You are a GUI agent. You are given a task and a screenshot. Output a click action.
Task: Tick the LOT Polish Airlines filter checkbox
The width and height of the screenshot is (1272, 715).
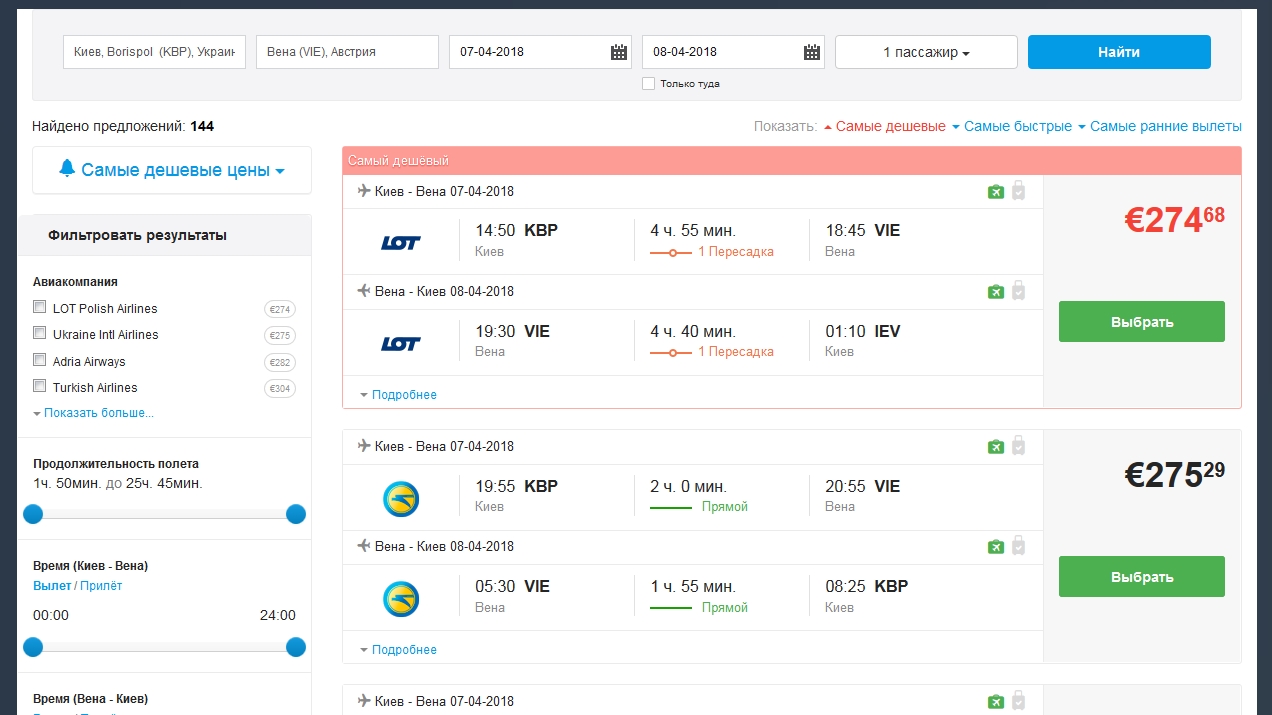point(40,307)
